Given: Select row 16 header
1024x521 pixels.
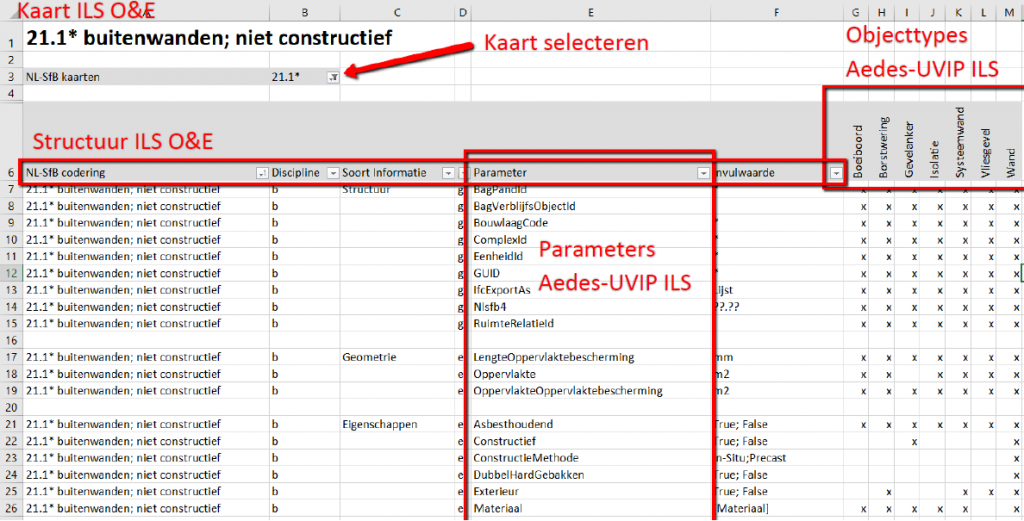Looking at the screenshot, I should click(x=10, y=340).
